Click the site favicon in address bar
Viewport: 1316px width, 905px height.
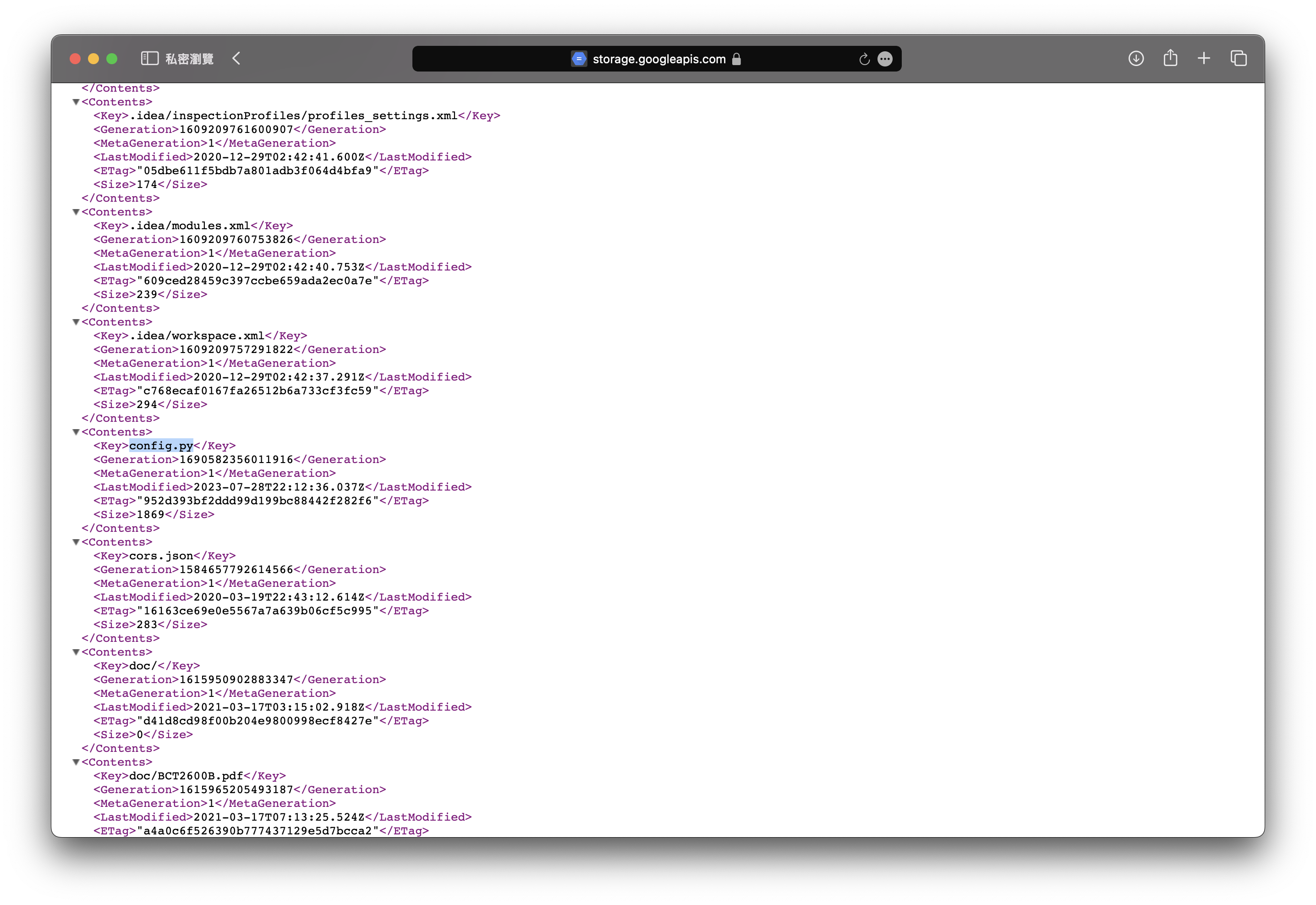point(579,59)
